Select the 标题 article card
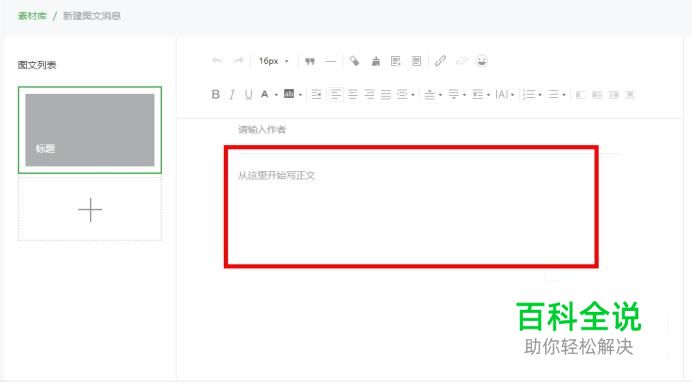Screen dimensions: 692x391 click(x=90, y=130)
